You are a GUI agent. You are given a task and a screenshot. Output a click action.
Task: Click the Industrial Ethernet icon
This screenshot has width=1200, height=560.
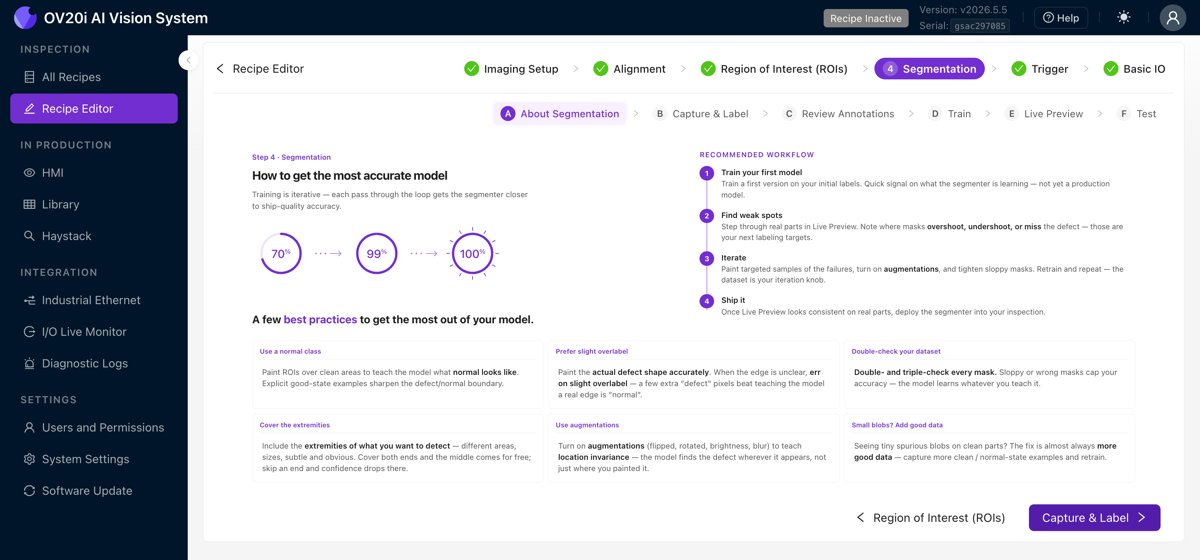tap(29, 300)
